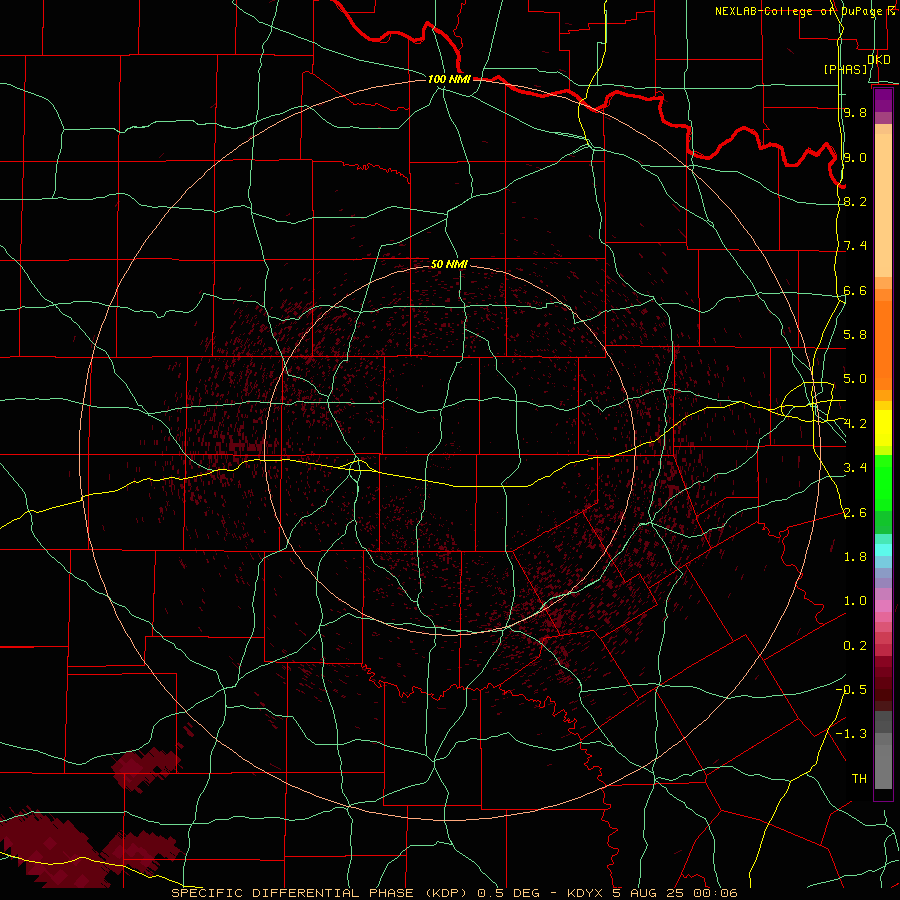This screenshot has width=900, height=900.
Task: Click the cyan swatch in color scale
Action: click(883, 550)
